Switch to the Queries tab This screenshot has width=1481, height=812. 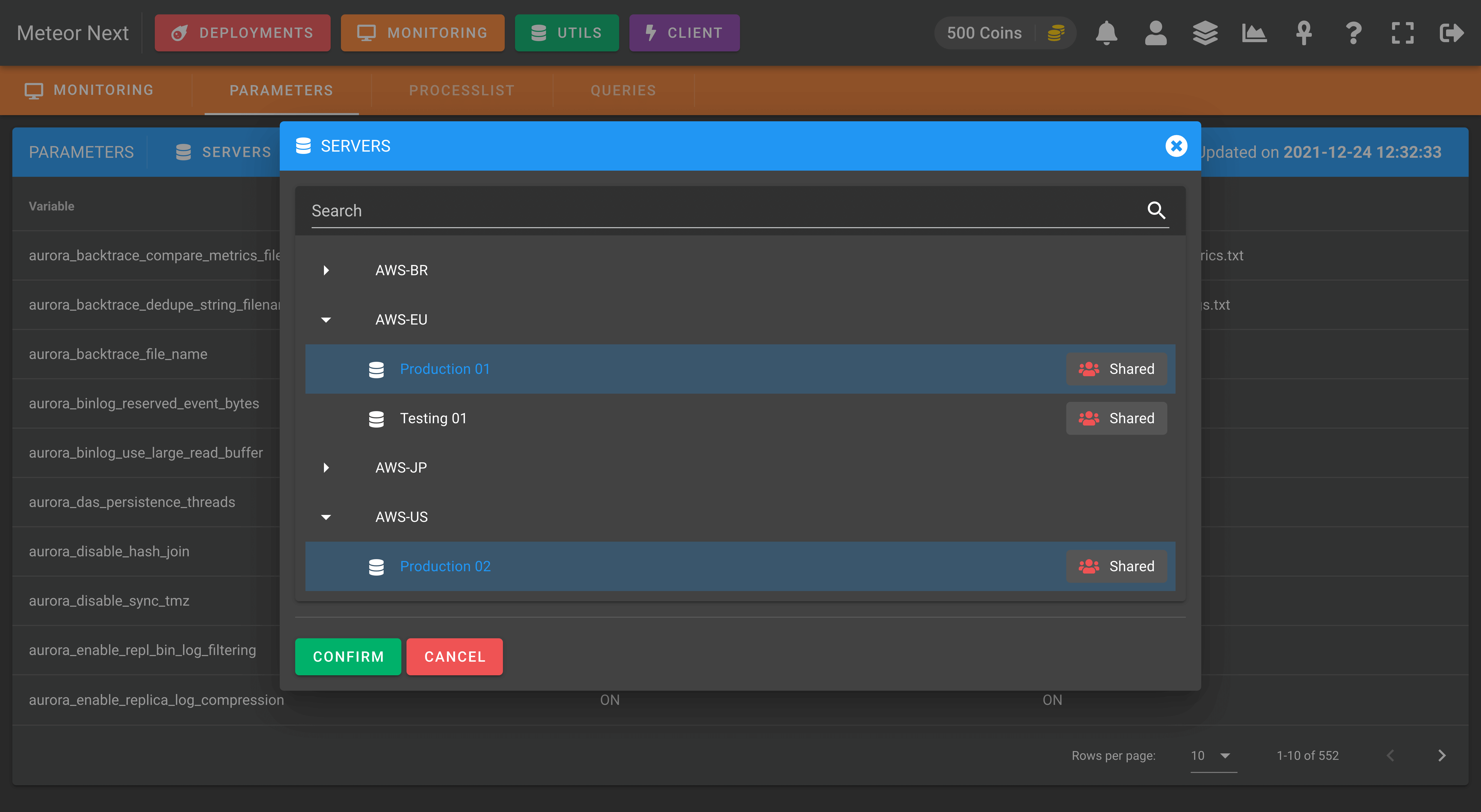point(623,90)
